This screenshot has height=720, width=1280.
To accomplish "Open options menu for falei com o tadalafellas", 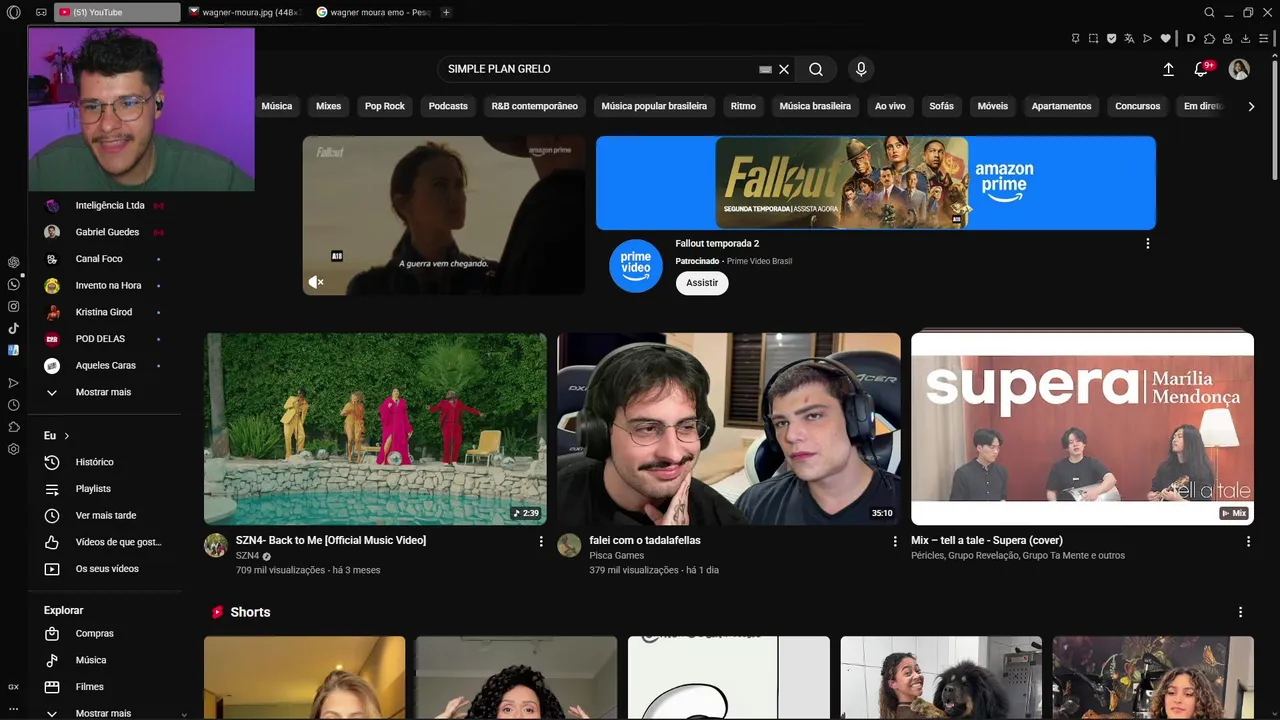I will [x=895, y=541].
